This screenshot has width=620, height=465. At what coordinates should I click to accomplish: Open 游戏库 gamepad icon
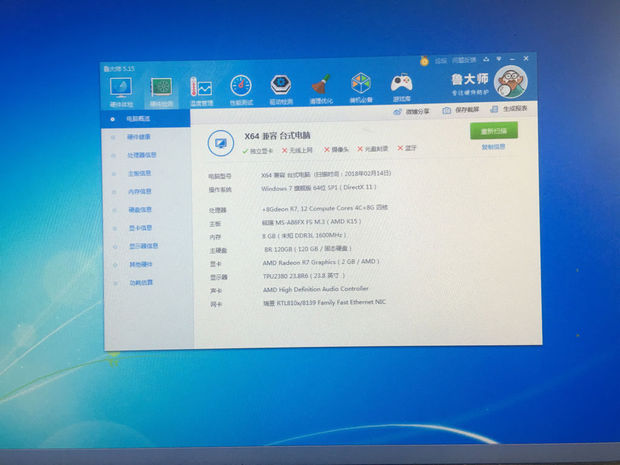click(x=401, y=83)
